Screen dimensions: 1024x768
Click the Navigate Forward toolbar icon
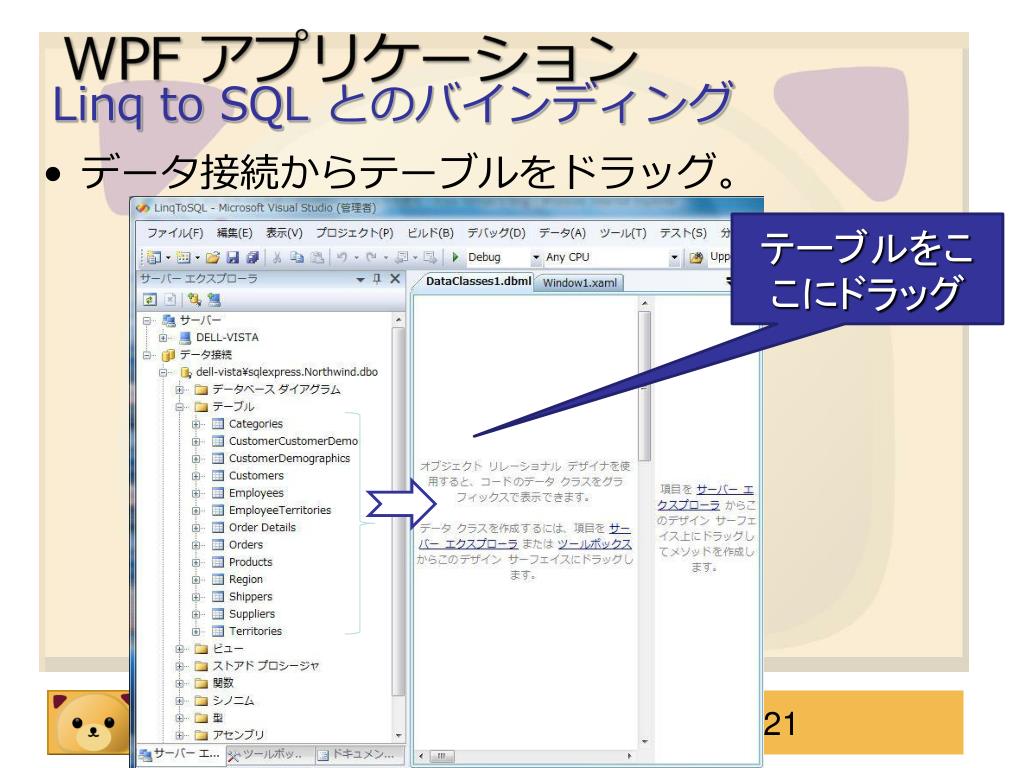tap(430, 257)
